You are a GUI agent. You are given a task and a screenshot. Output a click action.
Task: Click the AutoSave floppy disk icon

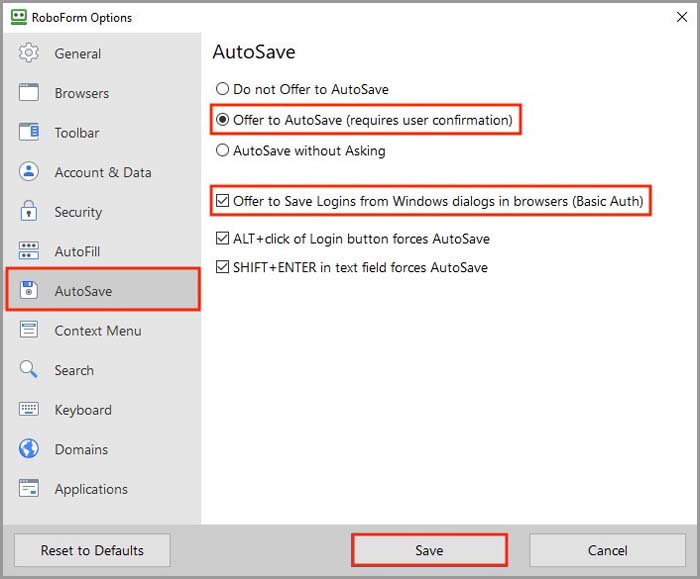click(29, 290)
